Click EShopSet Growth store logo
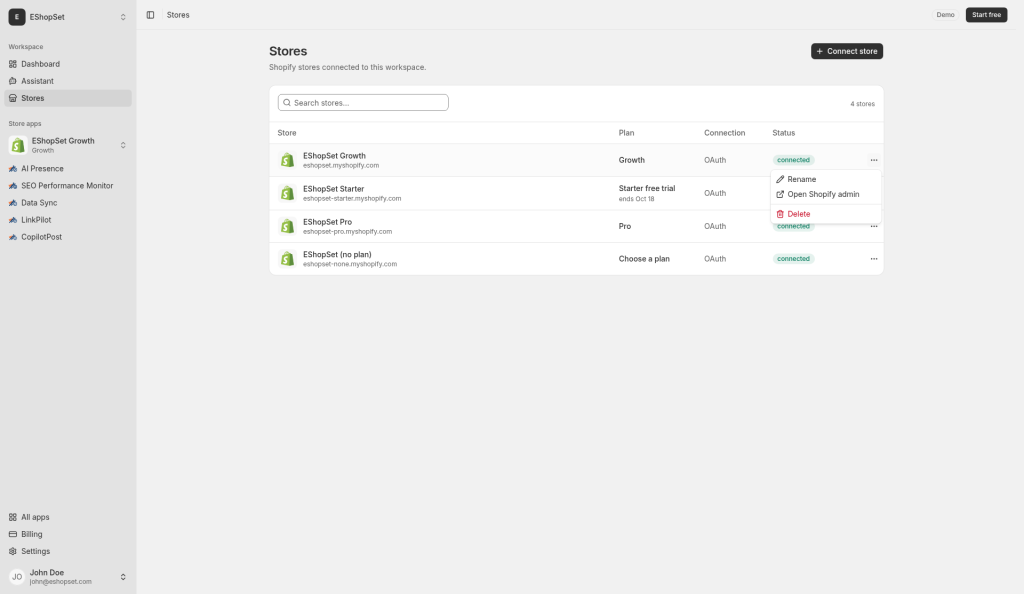Viewport: 1024px width, 594px height. [287, 160]
